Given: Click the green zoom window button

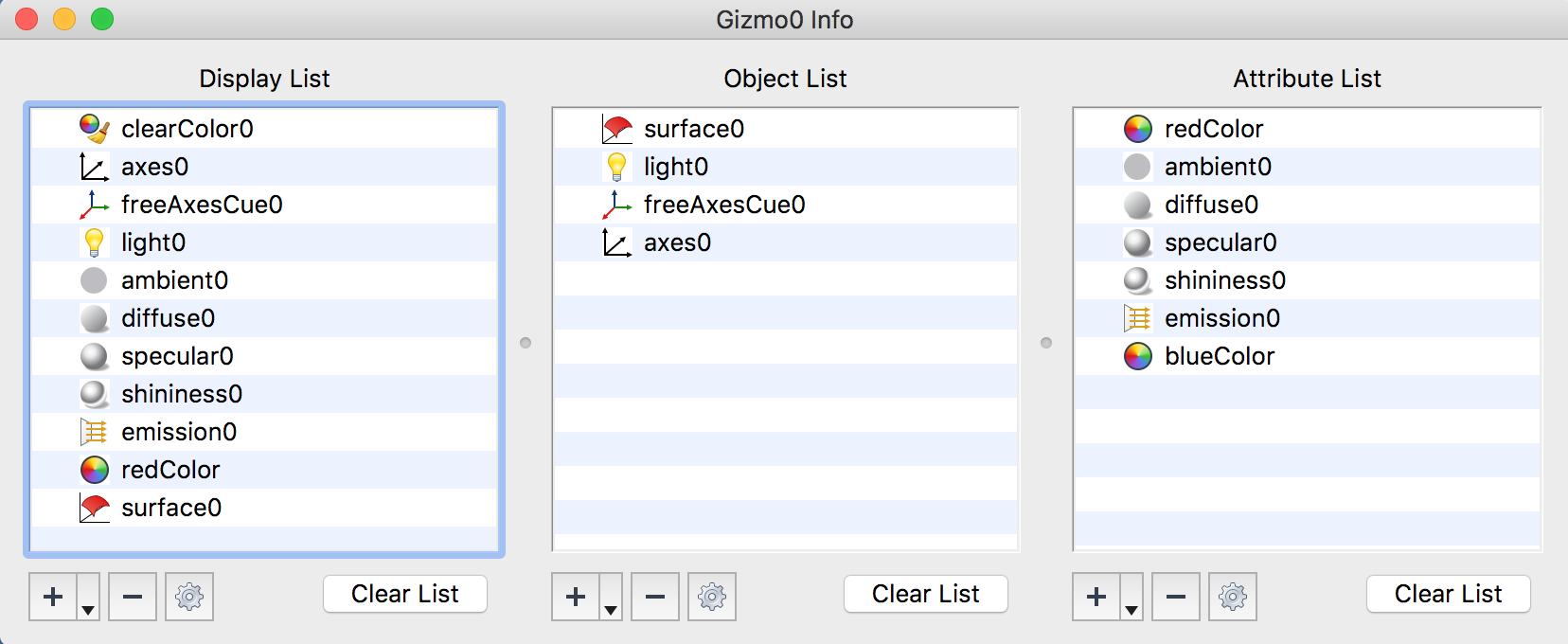Looking at the screenshot, I should pyautogui.click(x=102, y=19).
